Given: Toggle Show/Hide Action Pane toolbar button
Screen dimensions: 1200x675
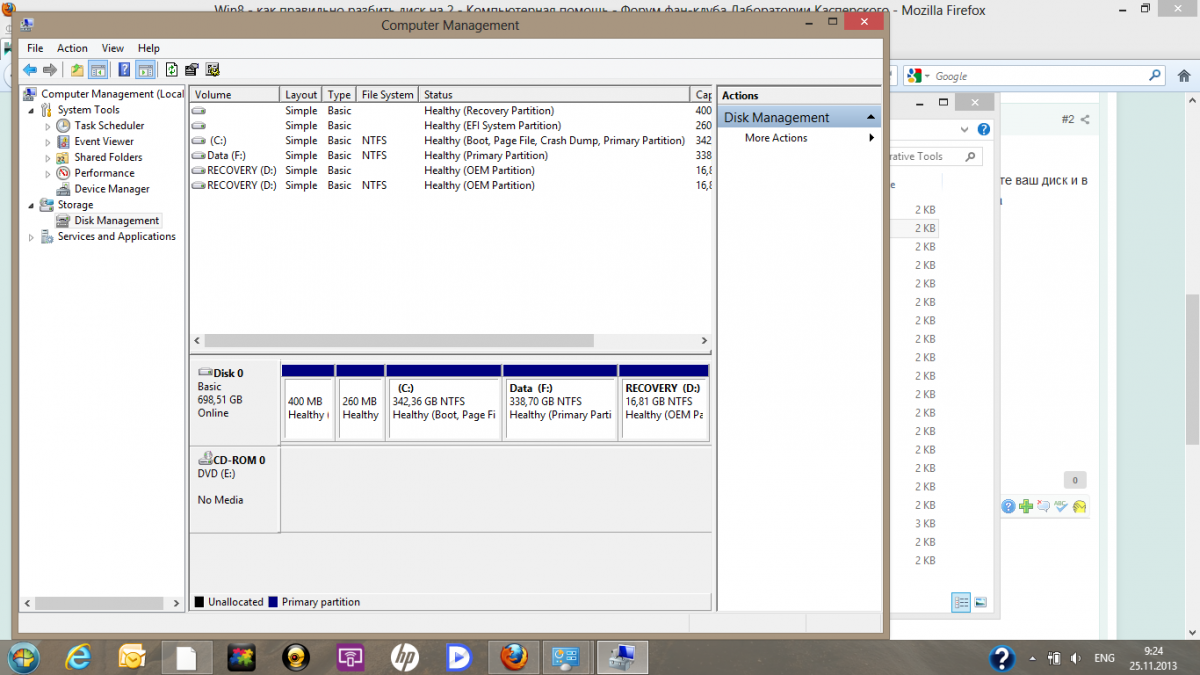Looking at the screenshot, I should 145,70.
